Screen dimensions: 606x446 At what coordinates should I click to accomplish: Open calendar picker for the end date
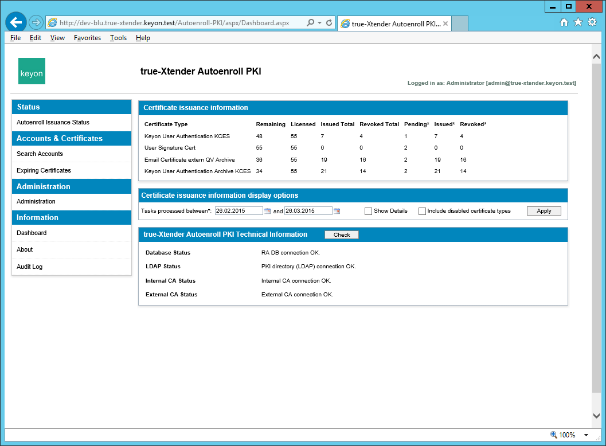[337, 211]
